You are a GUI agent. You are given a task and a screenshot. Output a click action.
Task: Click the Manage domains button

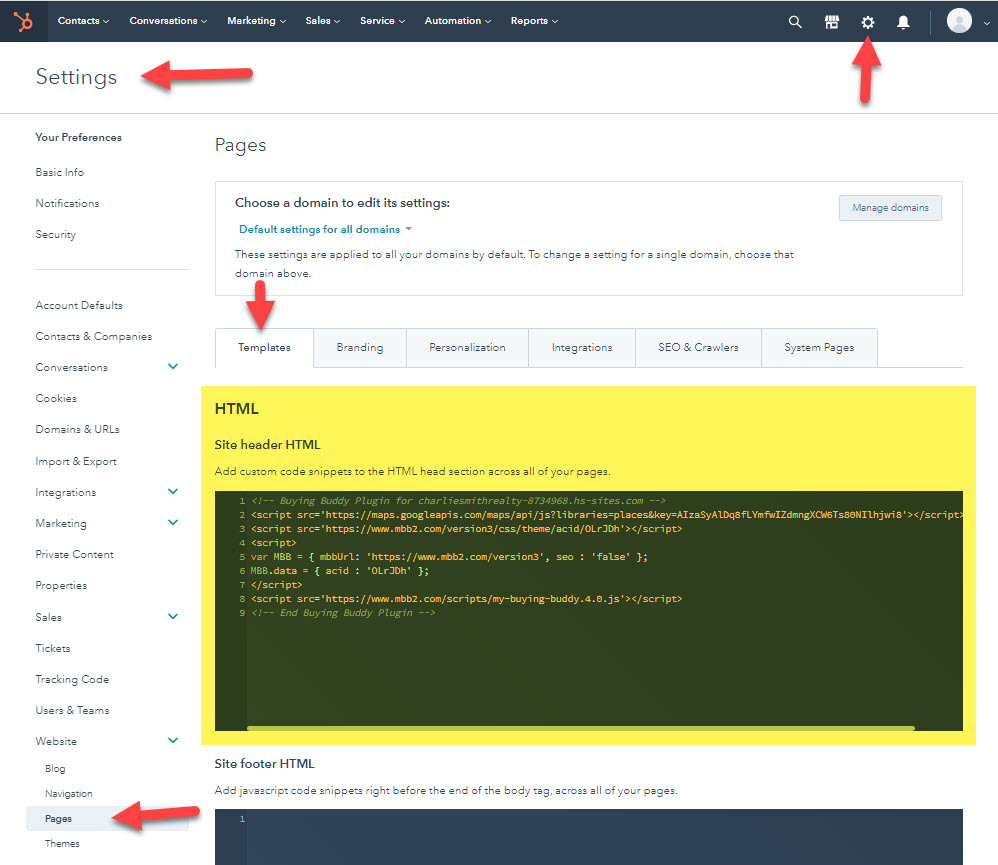click(890, 207)
